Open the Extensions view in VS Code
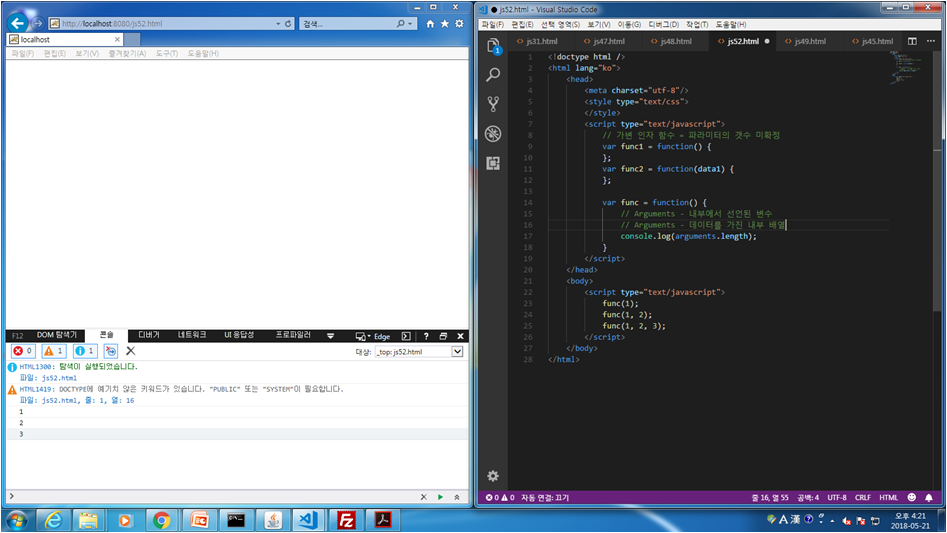The width and height of the screenshot is (947, 533). pos(493,163)
